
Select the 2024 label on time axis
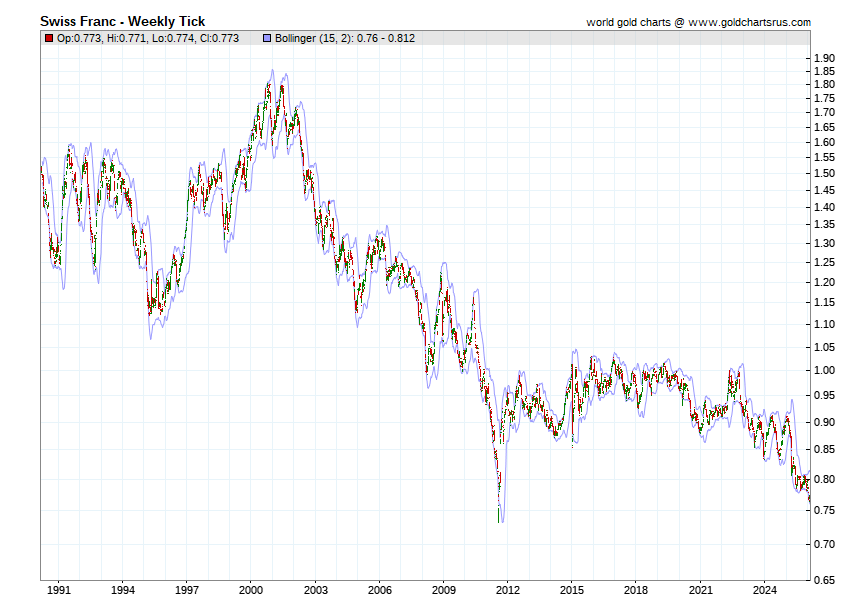(765, 590)
